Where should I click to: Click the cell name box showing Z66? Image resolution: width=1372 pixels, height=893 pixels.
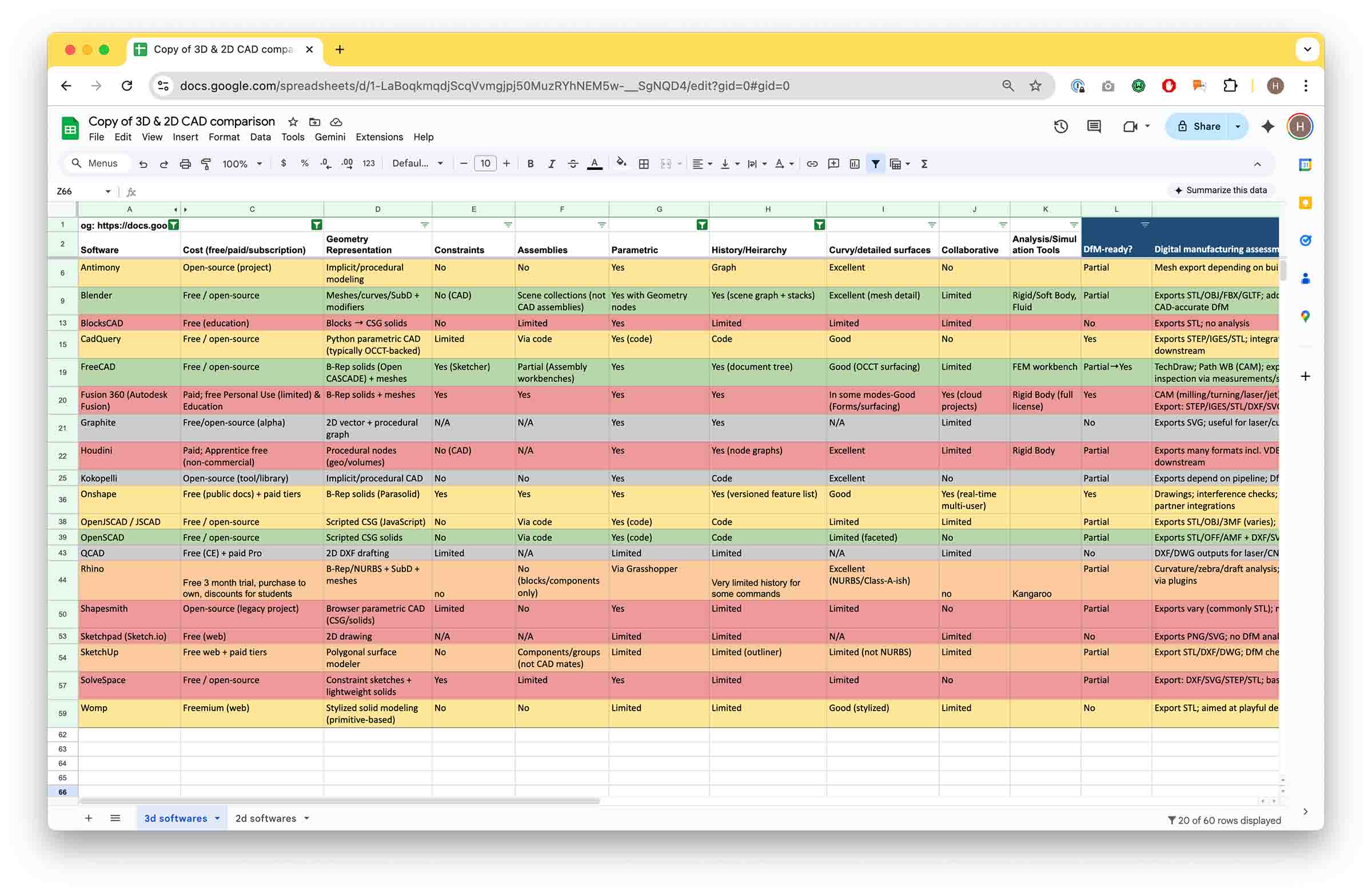(75, 192)
